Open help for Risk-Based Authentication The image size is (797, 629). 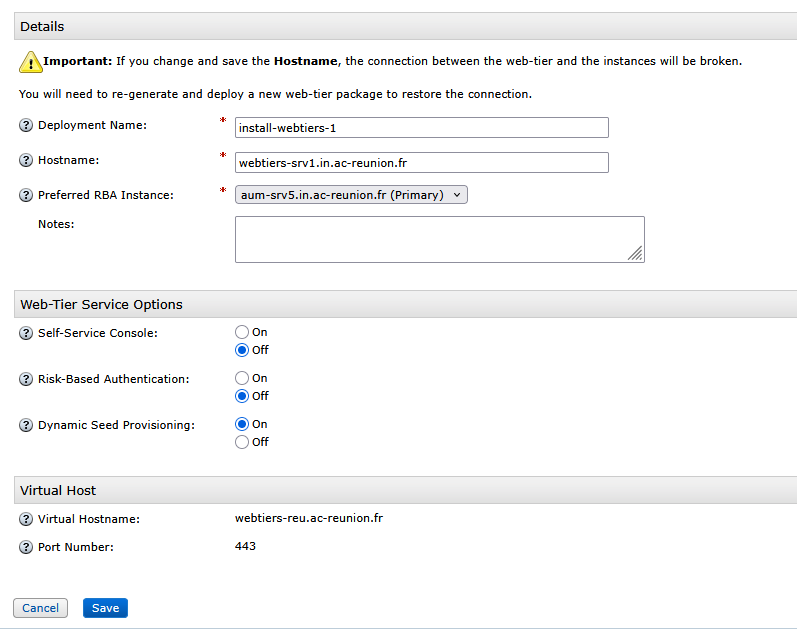pyautogui.click(x=26, y=380)
